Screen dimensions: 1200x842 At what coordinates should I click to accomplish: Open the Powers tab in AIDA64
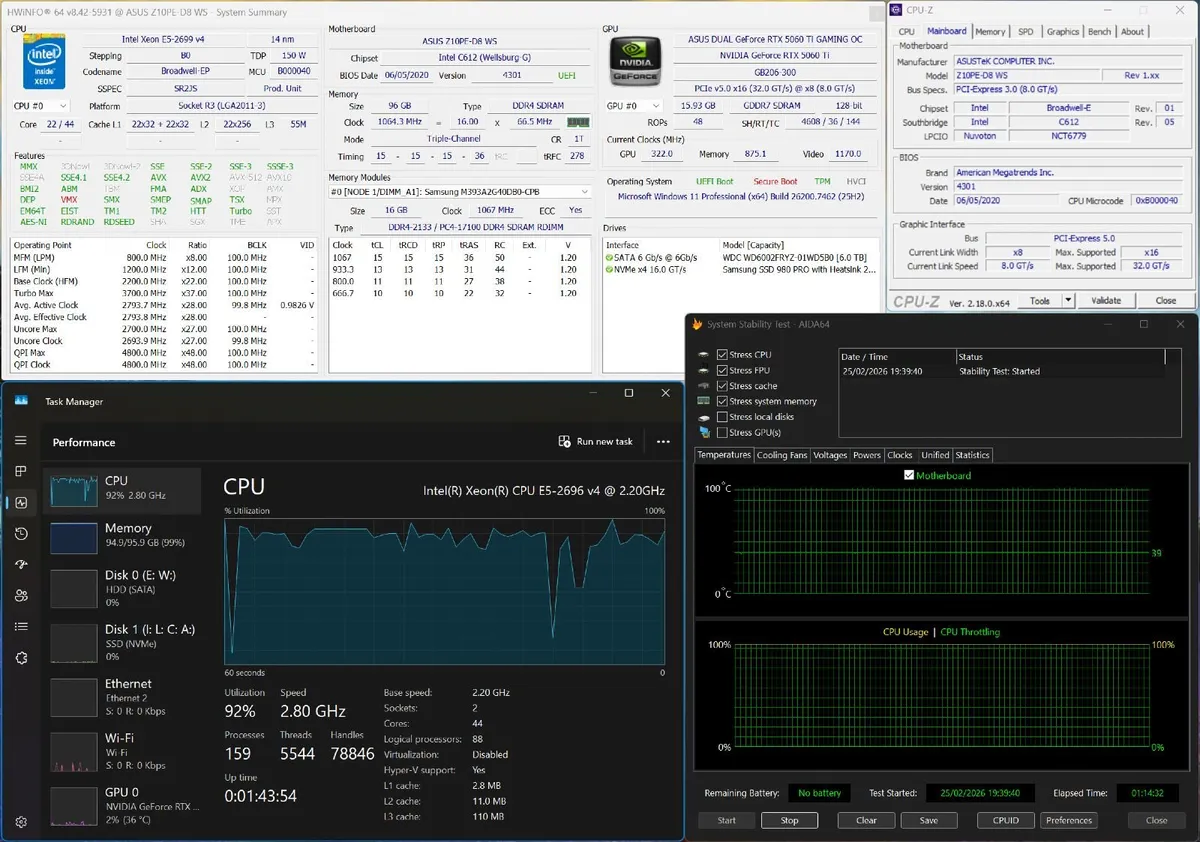coord(867,455)
